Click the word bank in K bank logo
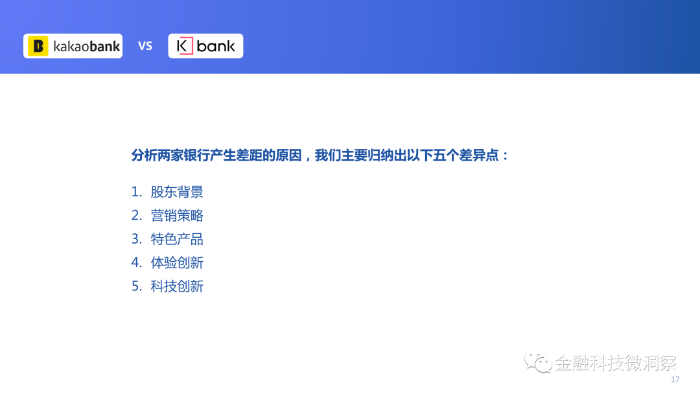700x394 pixels. pos(216,46)
